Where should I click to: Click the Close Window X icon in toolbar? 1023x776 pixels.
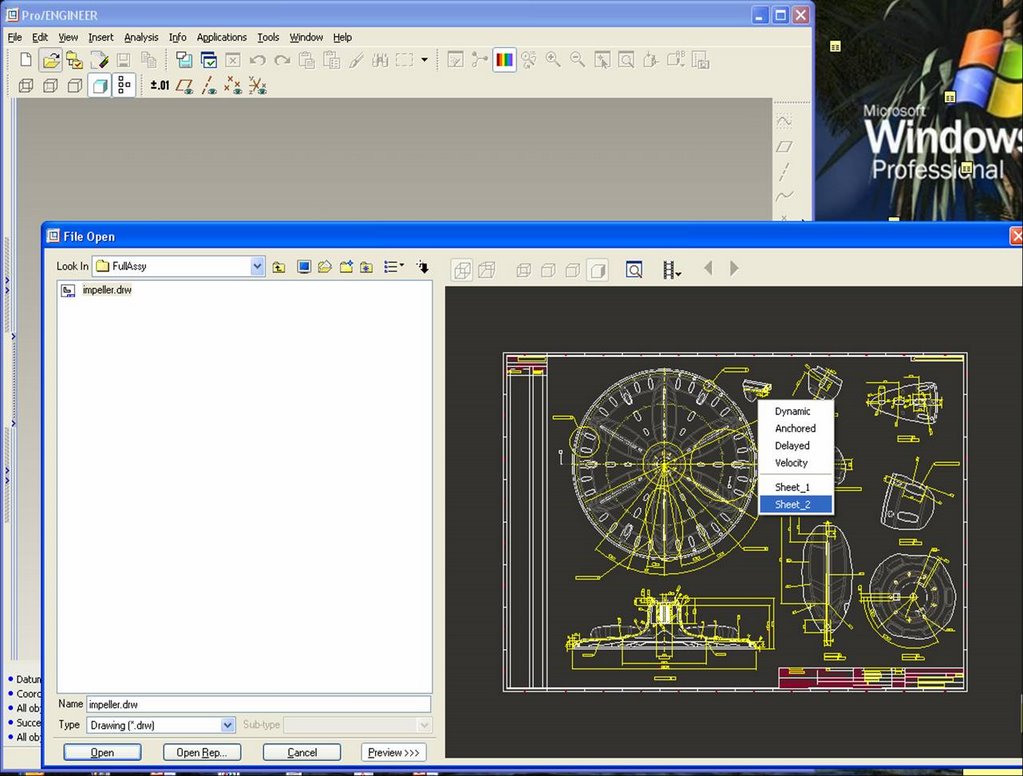233,60
